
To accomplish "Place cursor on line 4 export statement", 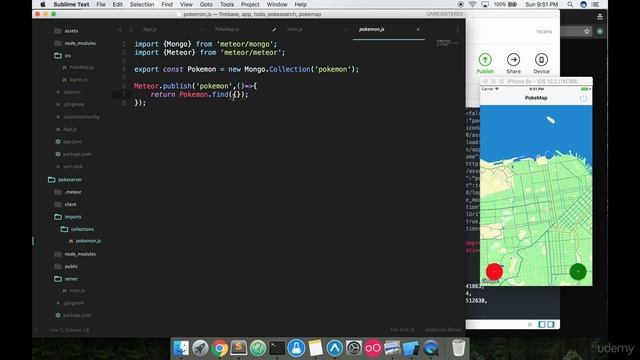I will (x=246, y=69).
